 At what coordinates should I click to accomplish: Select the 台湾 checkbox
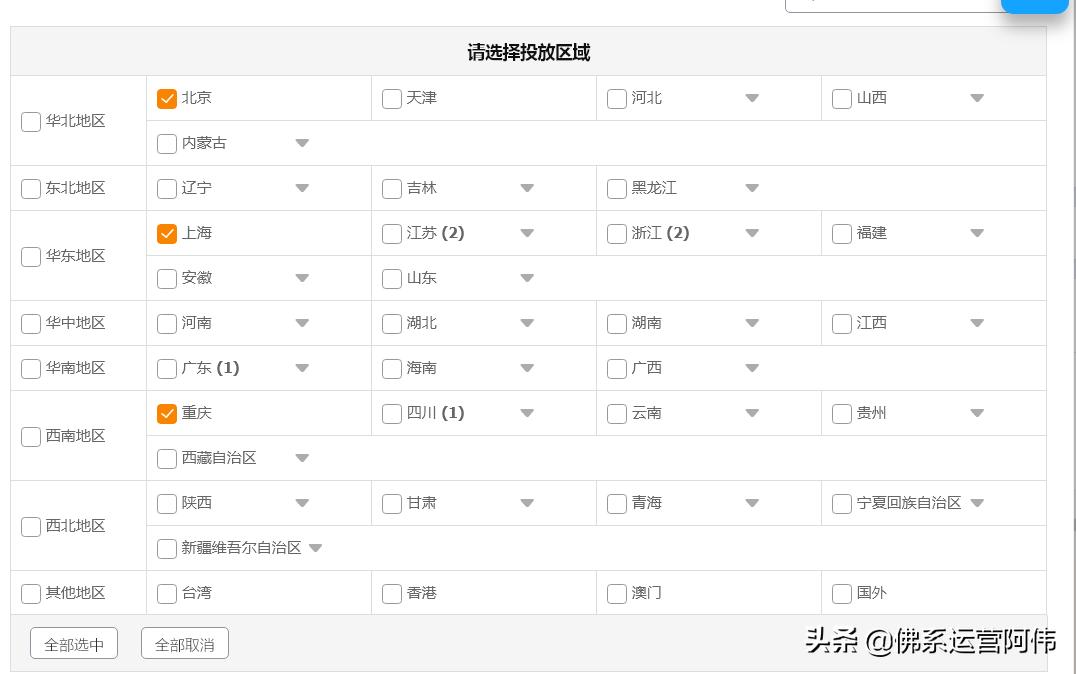point(167,592)
